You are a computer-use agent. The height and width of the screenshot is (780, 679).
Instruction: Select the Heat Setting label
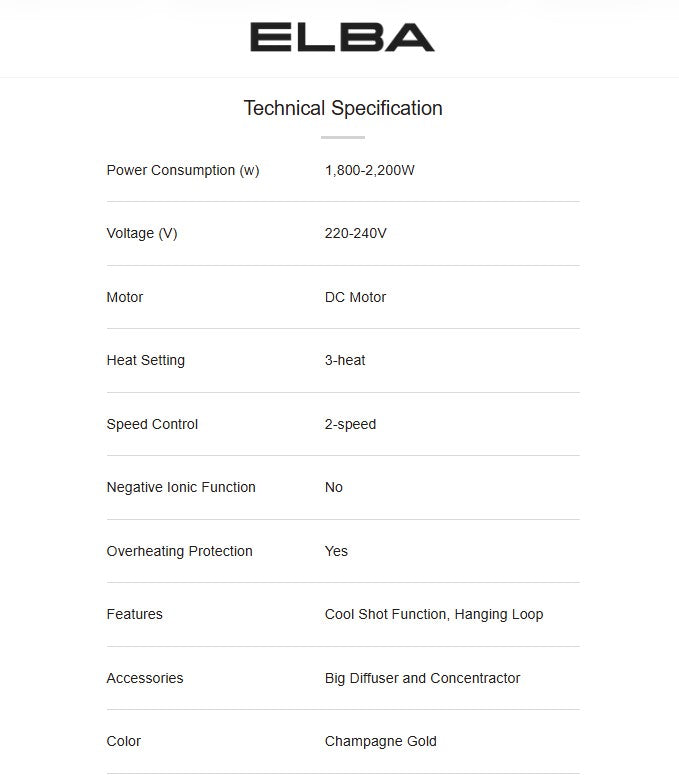146,360
